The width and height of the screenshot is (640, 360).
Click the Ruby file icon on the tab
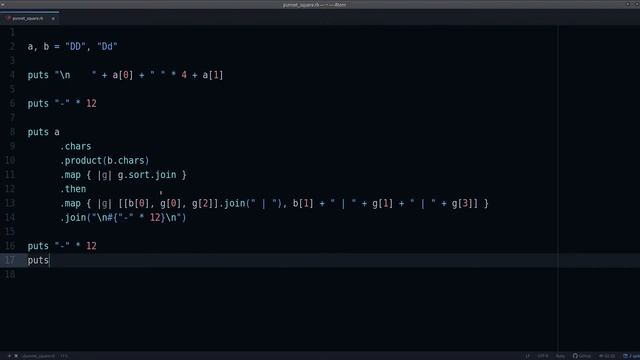point(8,18)
